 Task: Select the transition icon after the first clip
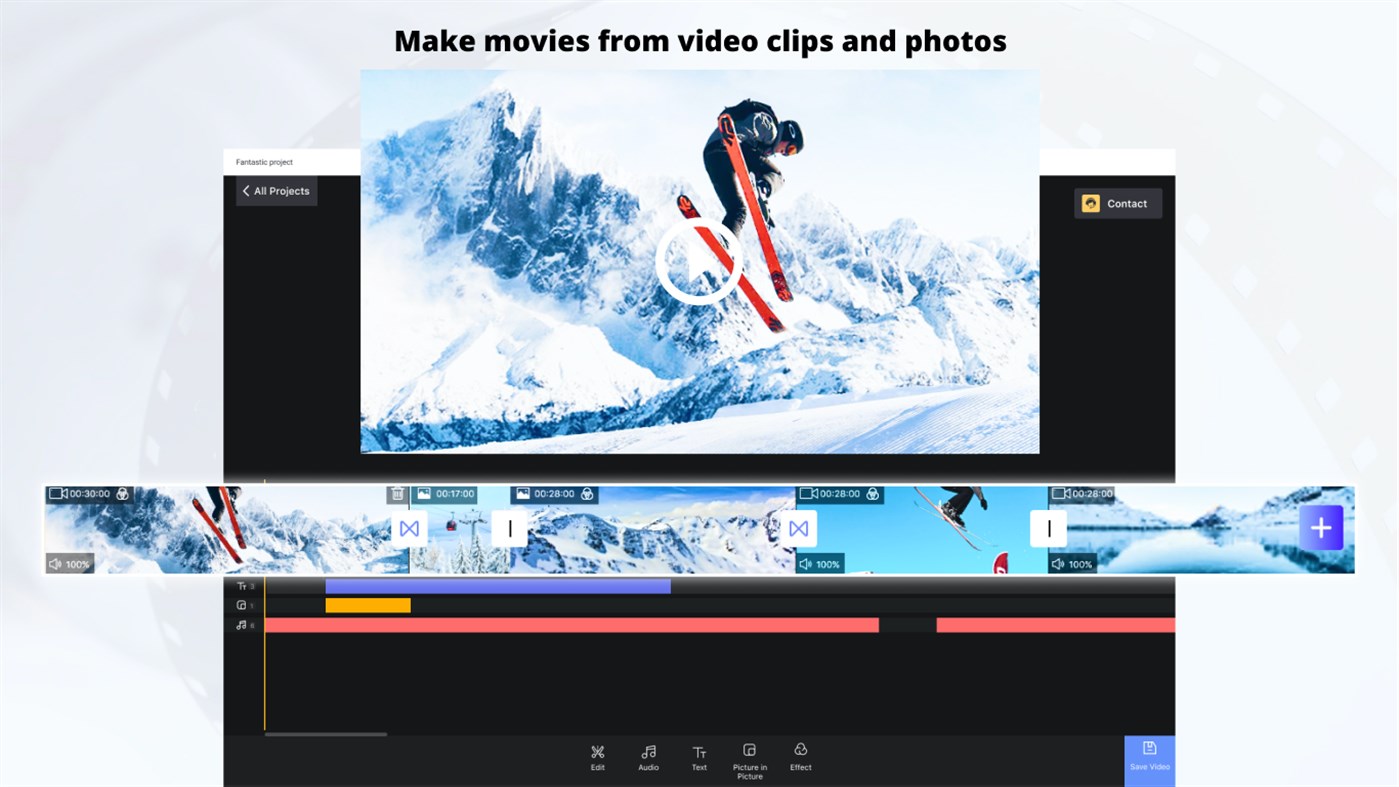(409, 528)
